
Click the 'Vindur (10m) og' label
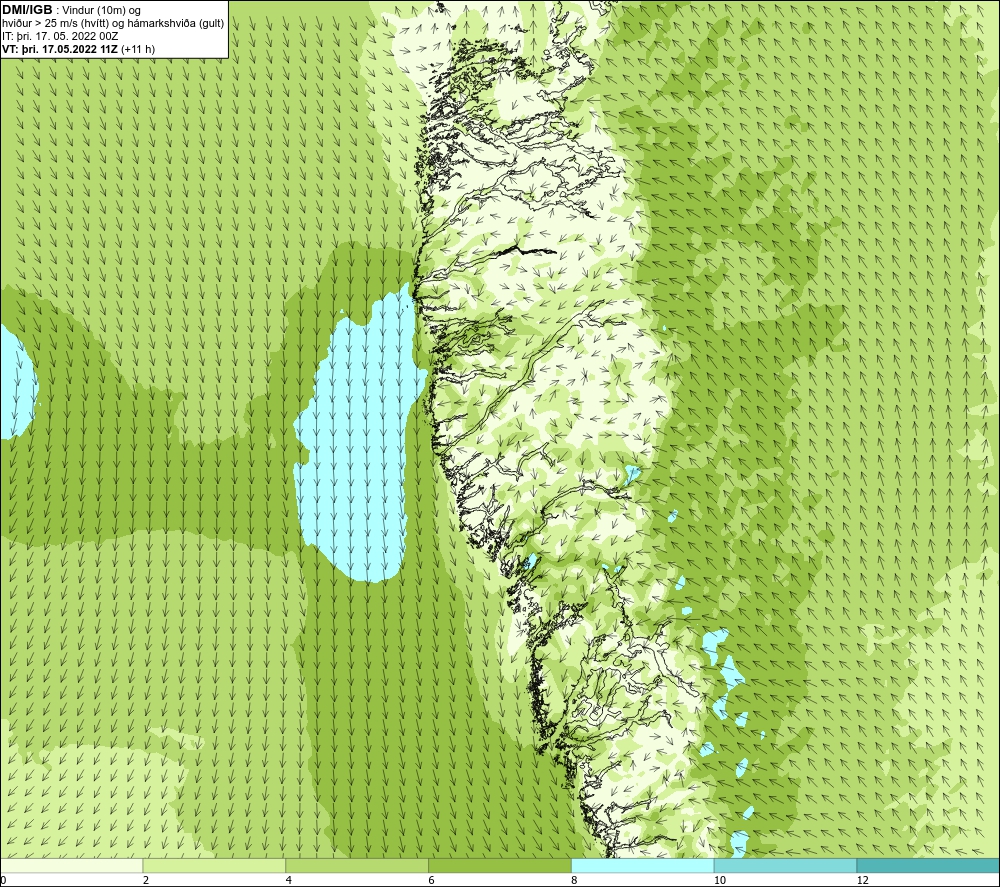(x=103, y=11)
